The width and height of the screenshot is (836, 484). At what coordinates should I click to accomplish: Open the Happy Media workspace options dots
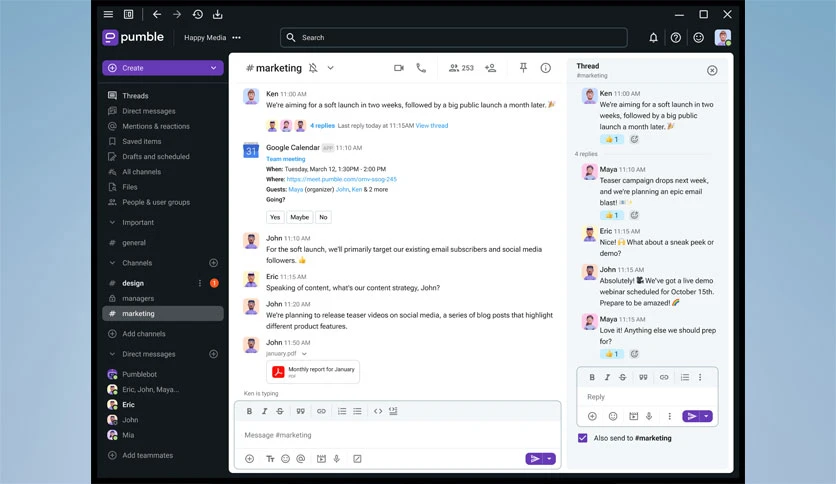237,37
